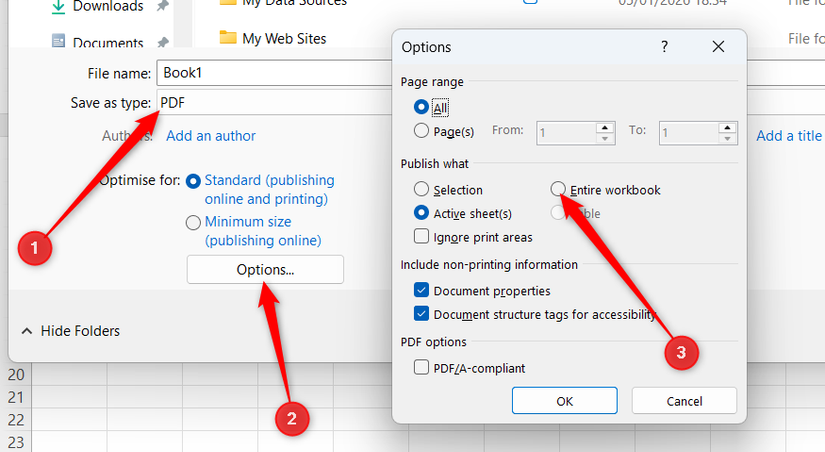Click the Documents icon in navigation pane
The height and width of the screenshot is (452, 825).
[58, 41]
